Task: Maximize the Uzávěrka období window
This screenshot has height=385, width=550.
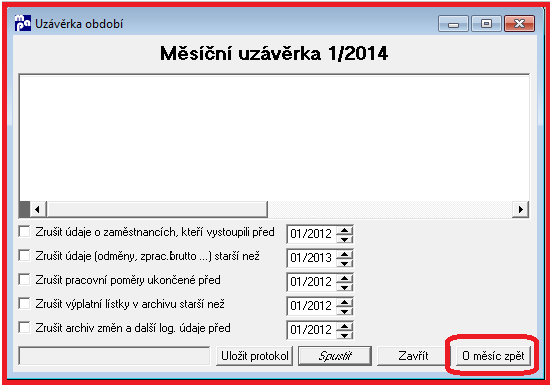Action: click(486, 24)
